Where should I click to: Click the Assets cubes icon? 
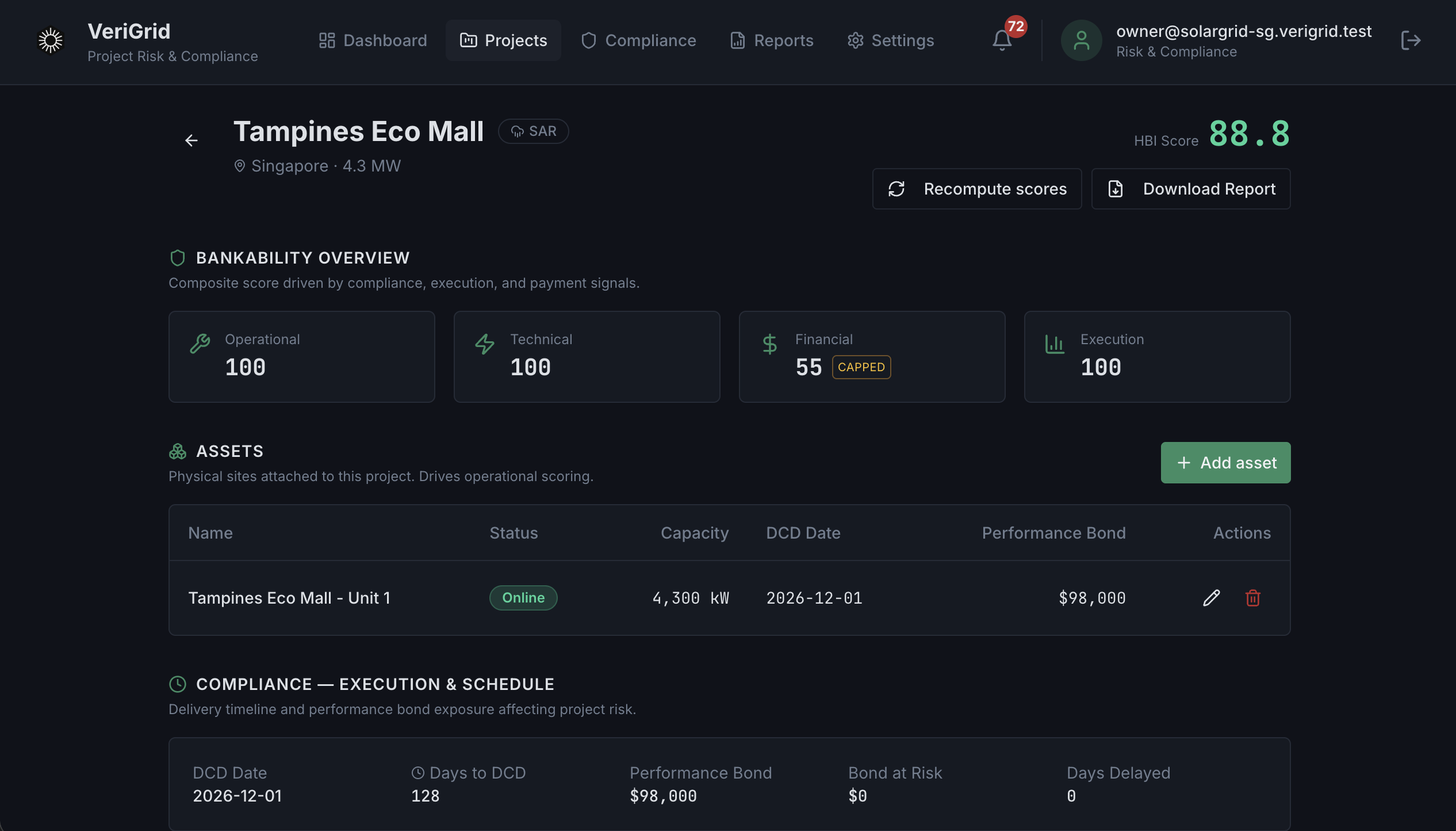177,451
